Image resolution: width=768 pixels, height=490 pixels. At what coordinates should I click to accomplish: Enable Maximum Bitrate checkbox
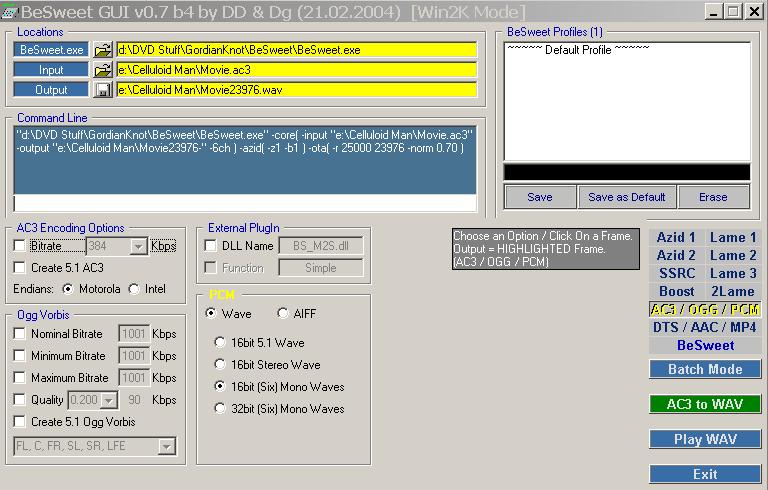[x=20, y=378]
